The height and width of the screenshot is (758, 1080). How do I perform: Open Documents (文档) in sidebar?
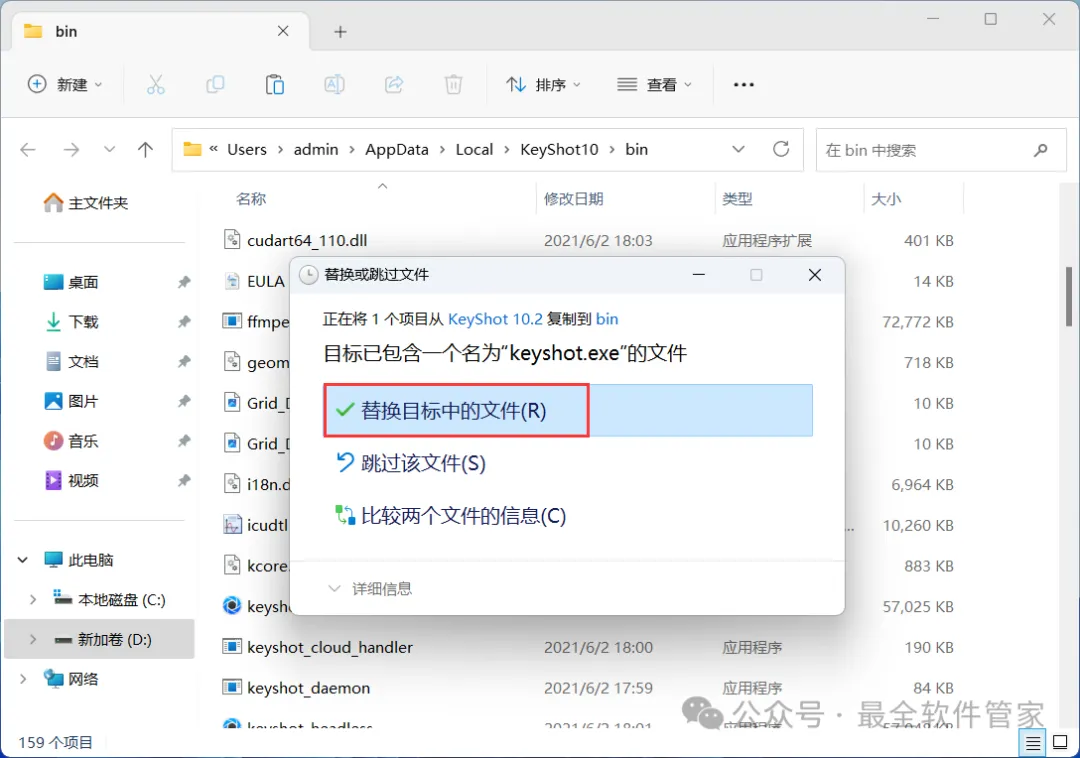coord(71,361)
